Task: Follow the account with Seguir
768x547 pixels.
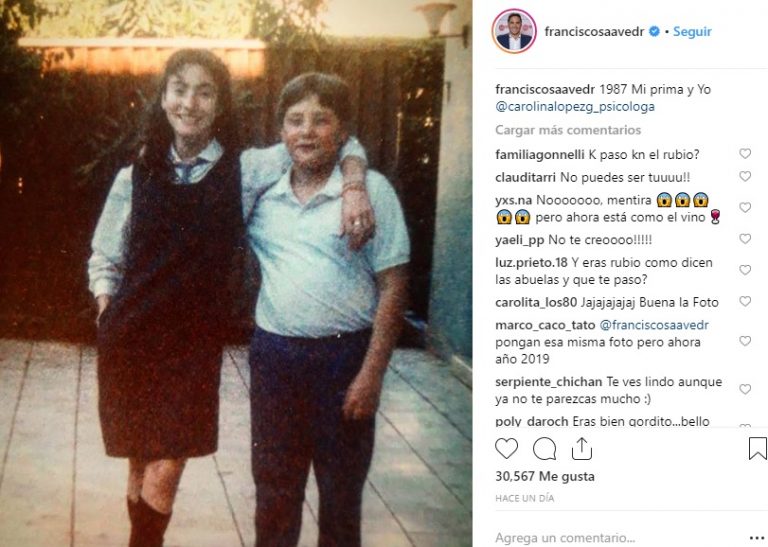Action: pyautogui.click(x=692, y=31)
